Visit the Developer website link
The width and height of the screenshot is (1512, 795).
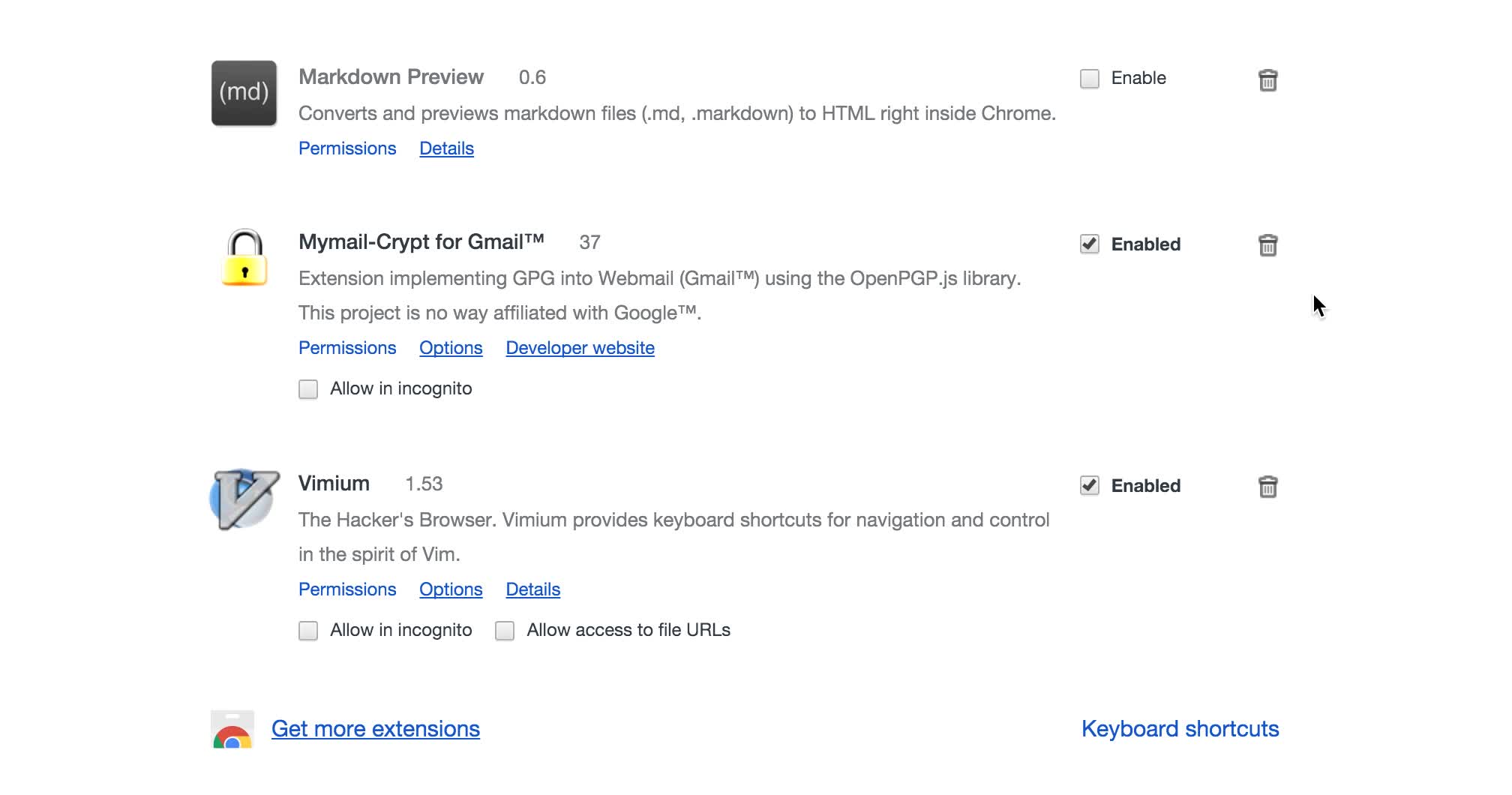580,348
